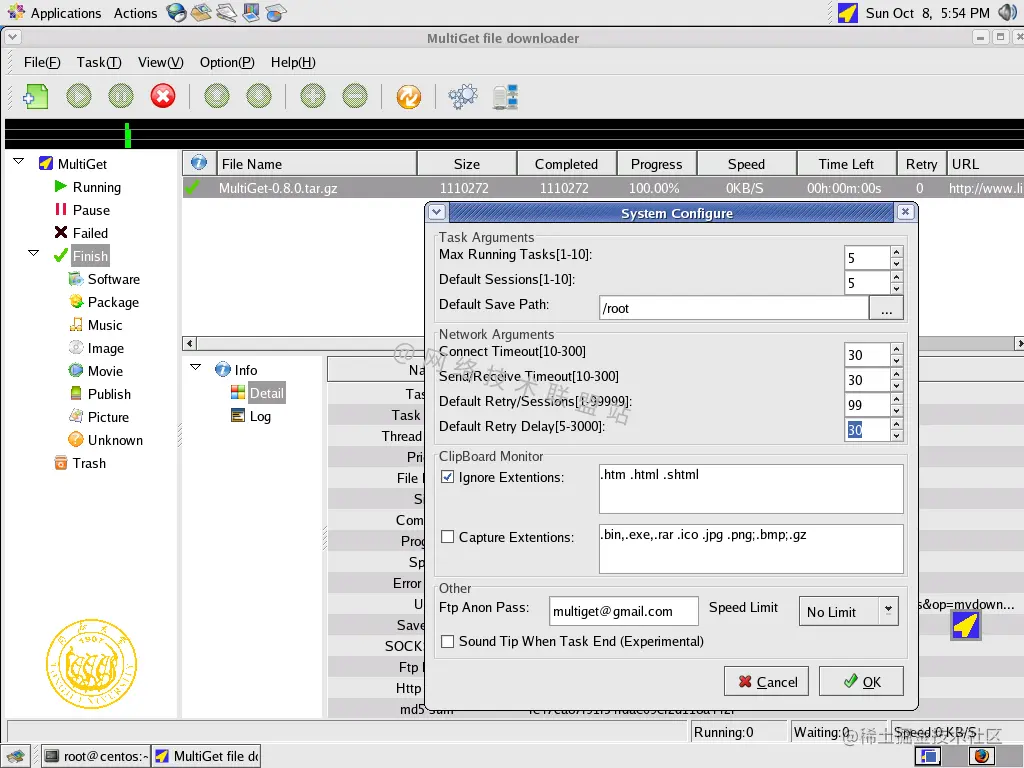Open View menu

coord(161,62)
